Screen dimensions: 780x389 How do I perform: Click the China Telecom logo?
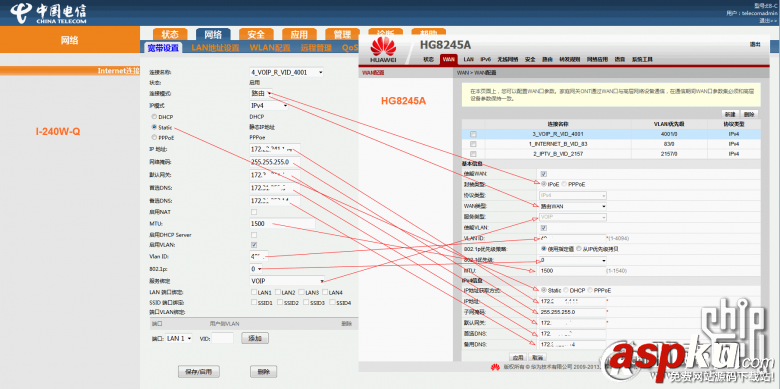click(48, 13)
